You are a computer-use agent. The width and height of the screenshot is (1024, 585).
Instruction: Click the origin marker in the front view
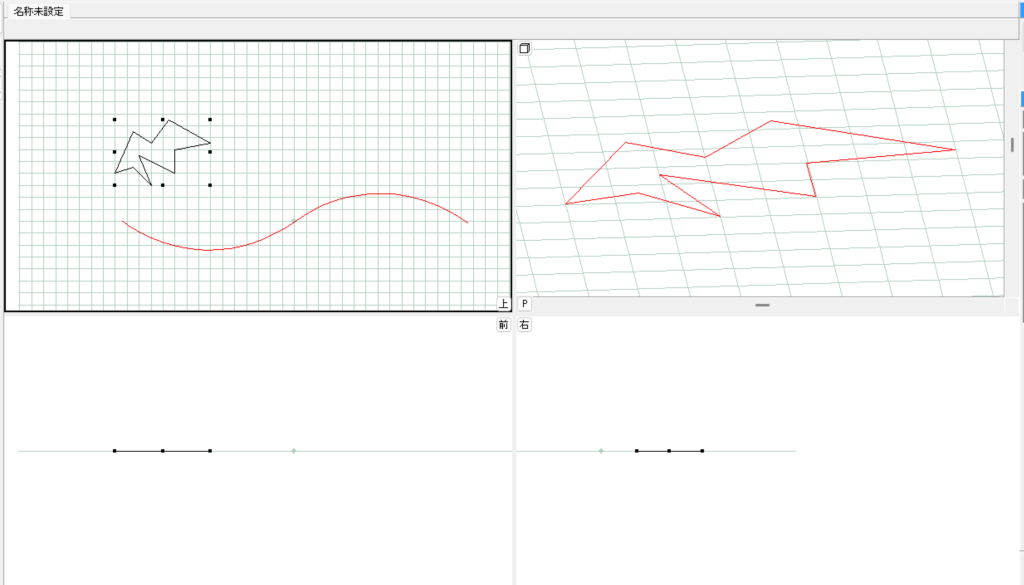tap(293, 451)
